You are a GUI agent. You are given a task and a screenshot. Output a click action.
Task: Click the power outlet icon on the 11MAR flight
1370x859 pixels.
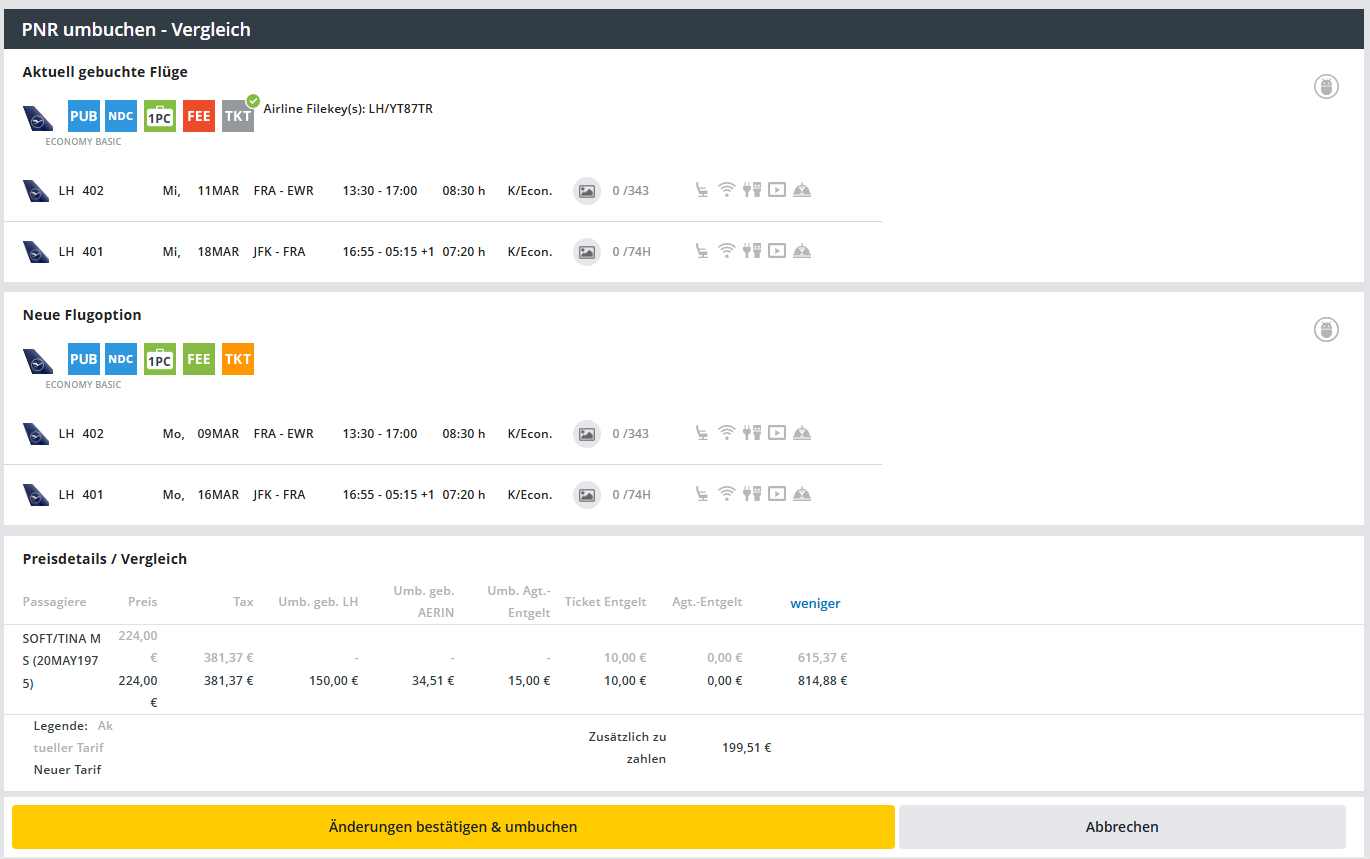click(x=752, y=190)
